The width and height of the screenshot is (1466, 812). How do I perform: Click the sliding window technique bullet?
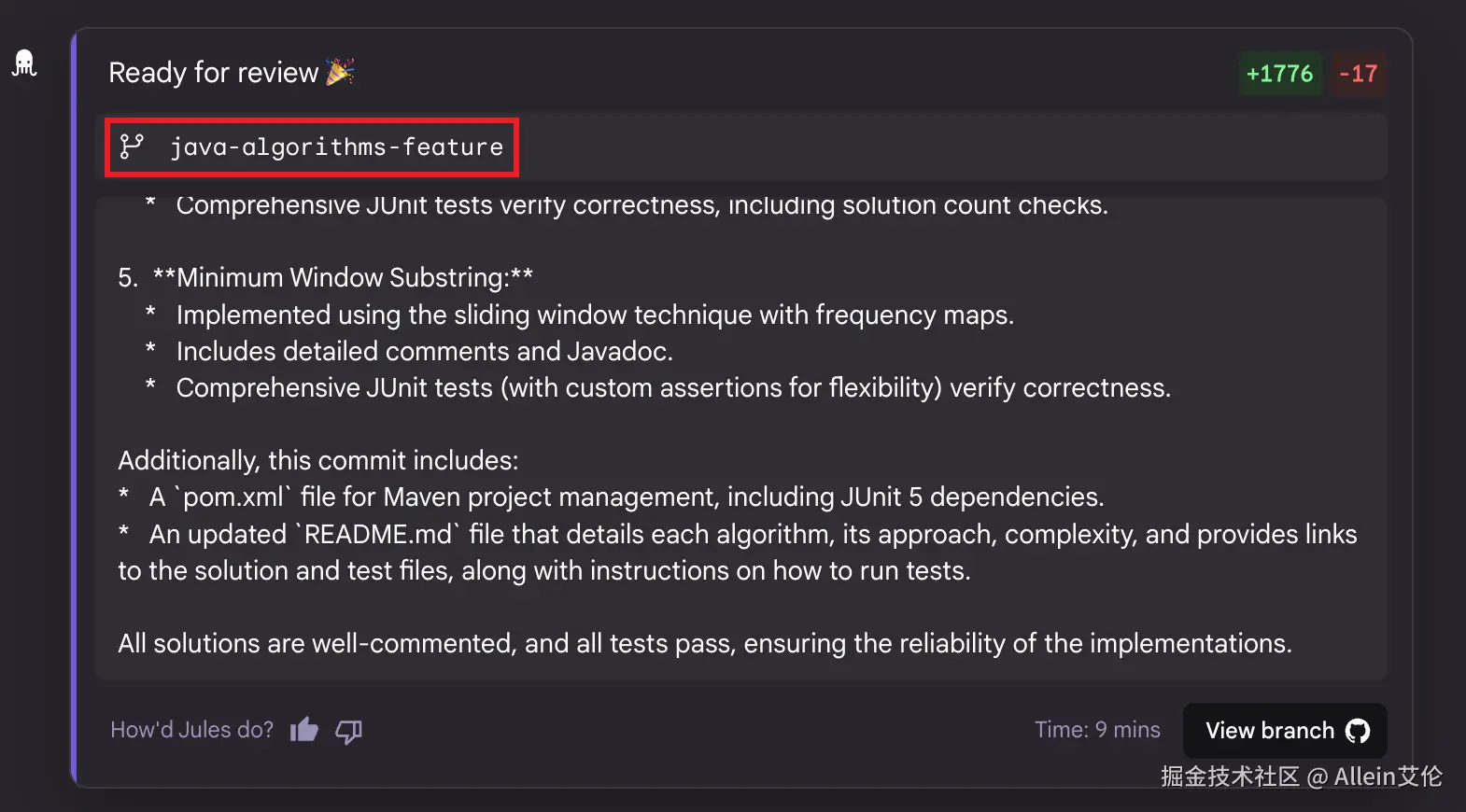tap(594, 315)
